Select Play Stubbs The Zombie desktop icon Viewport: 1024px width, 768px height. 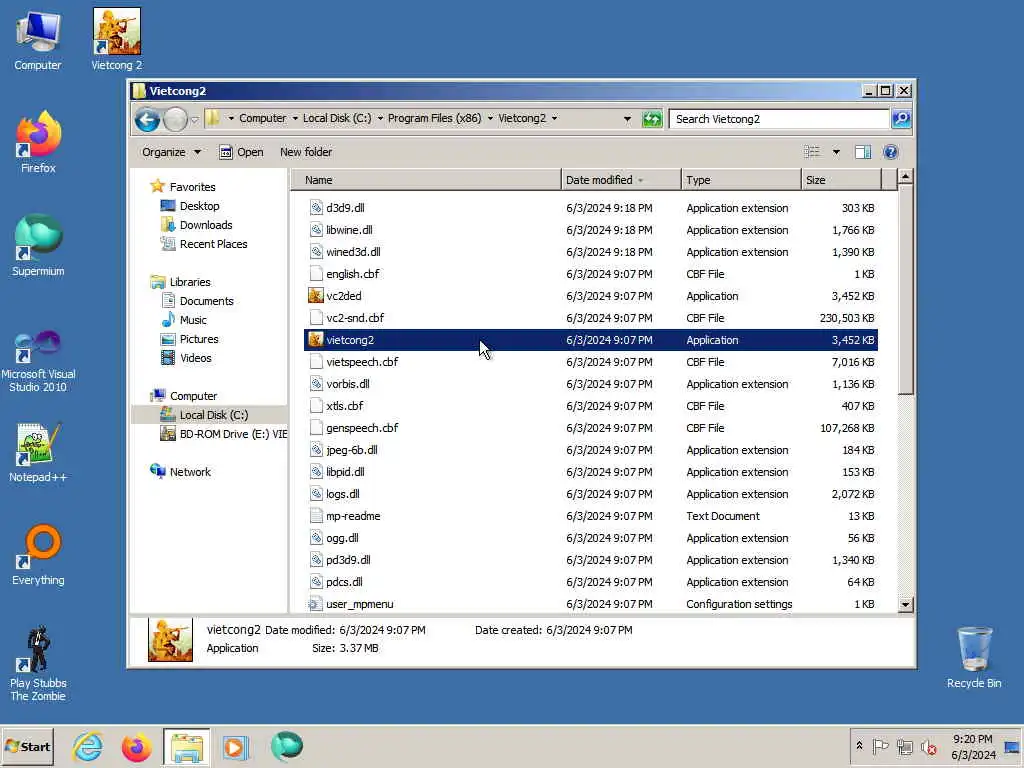click(38, 664)
